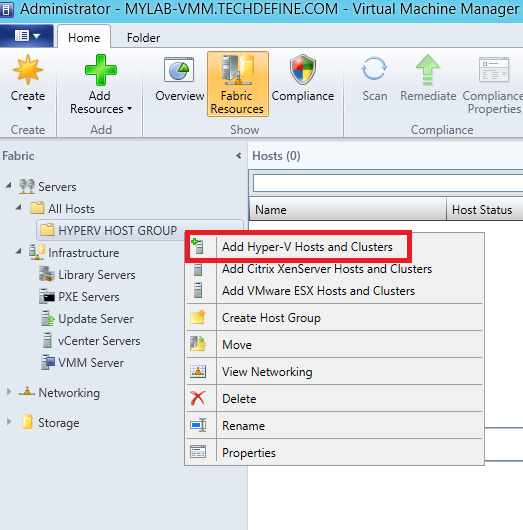
Task: Sort by the Host Status column header
Action: pos(485,209)
